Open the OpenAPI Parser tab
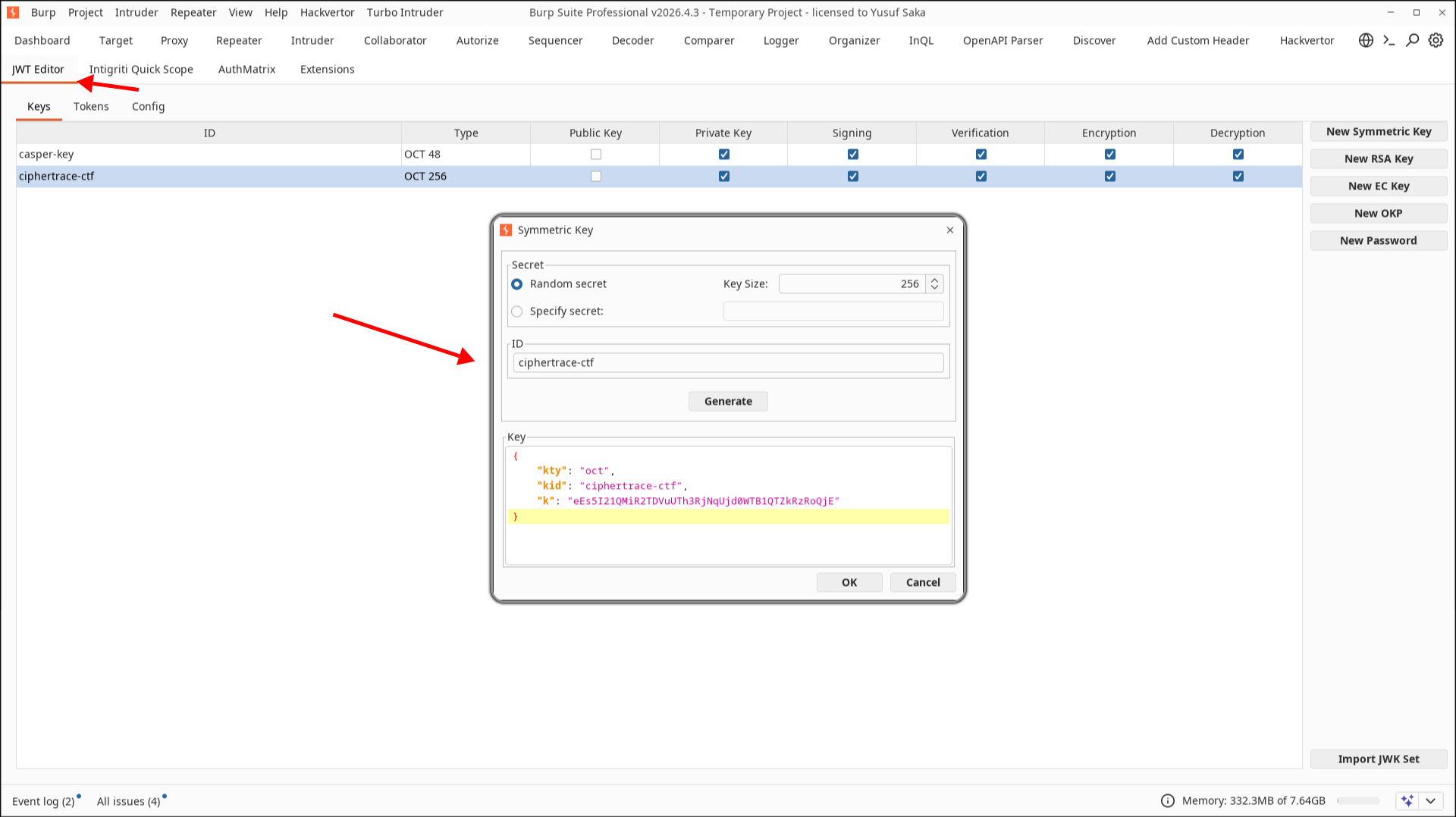 (1003, 40)
